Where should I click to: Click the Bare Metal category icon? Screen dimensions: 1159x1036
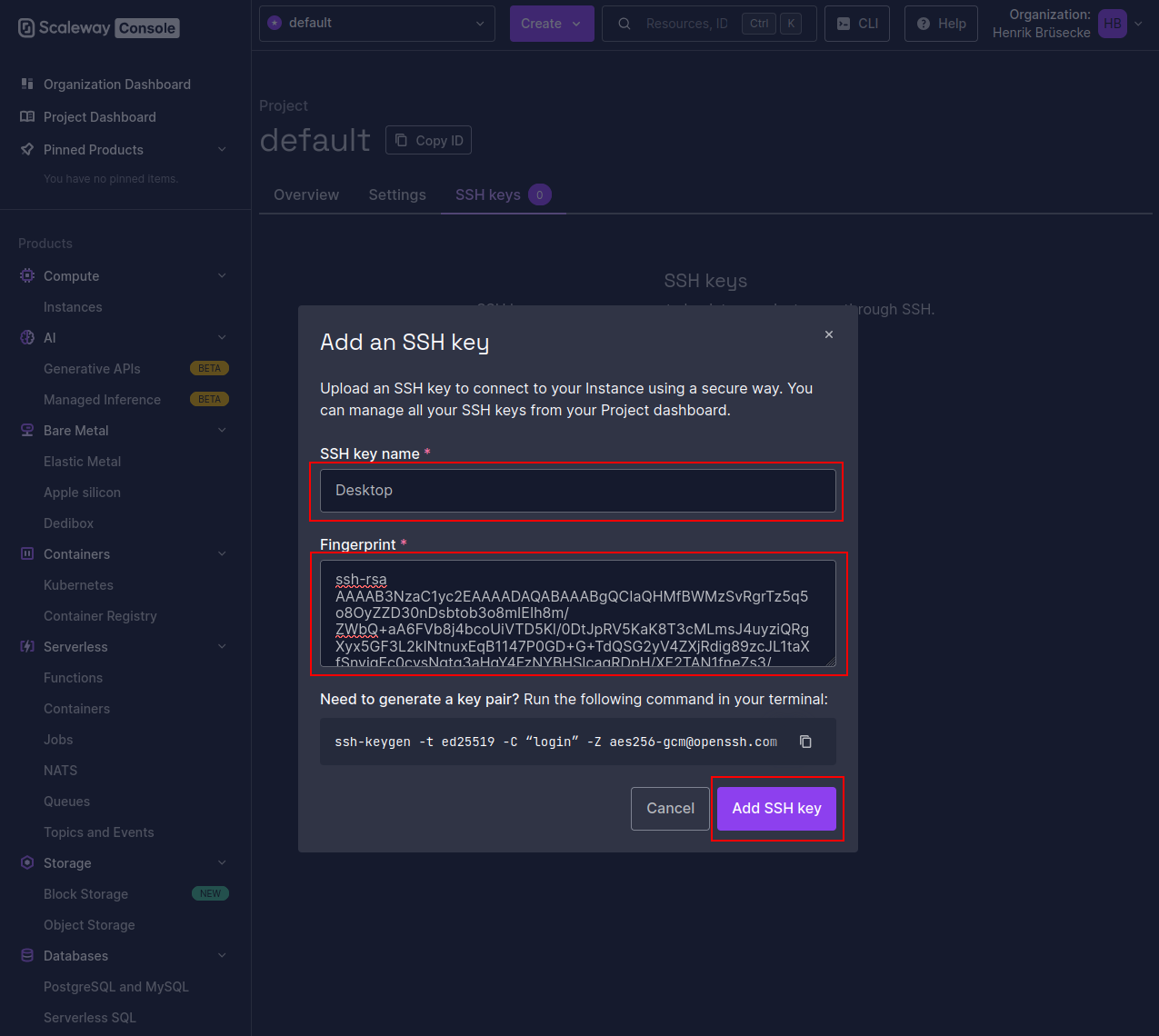[27, 430]
